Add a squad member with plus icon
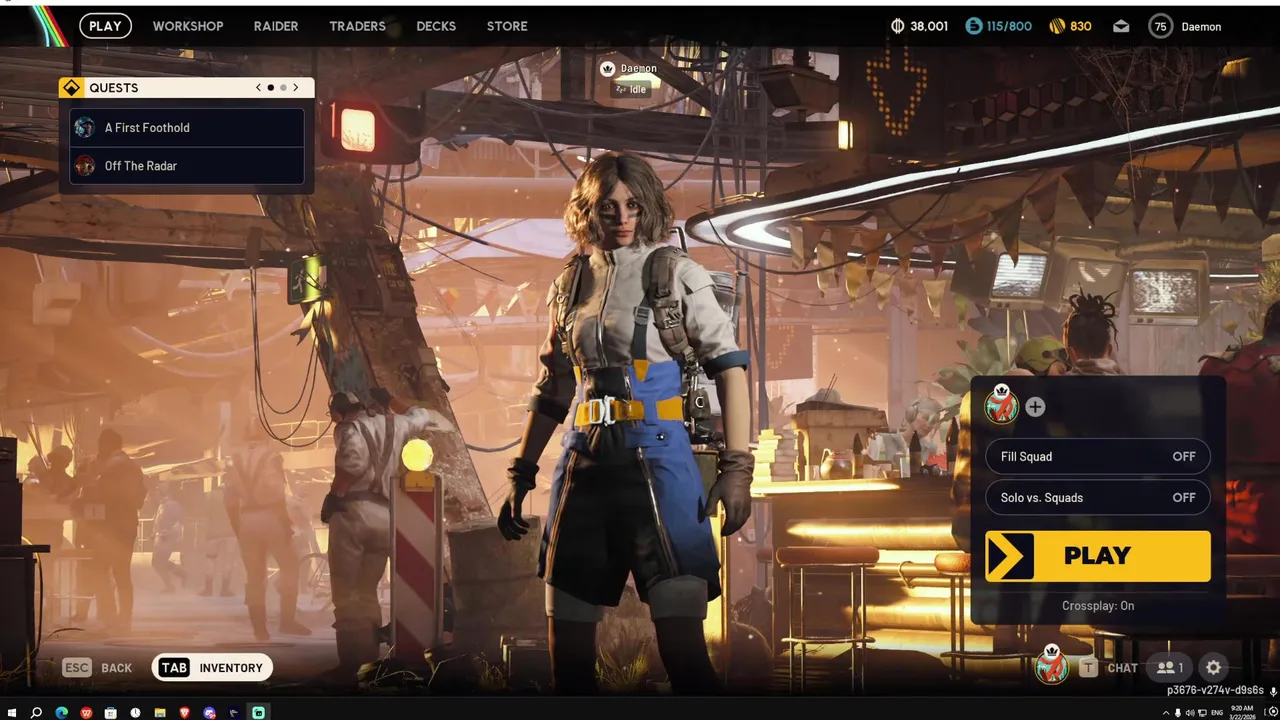Screen dimensions: 1280x720 [1035, 407]
